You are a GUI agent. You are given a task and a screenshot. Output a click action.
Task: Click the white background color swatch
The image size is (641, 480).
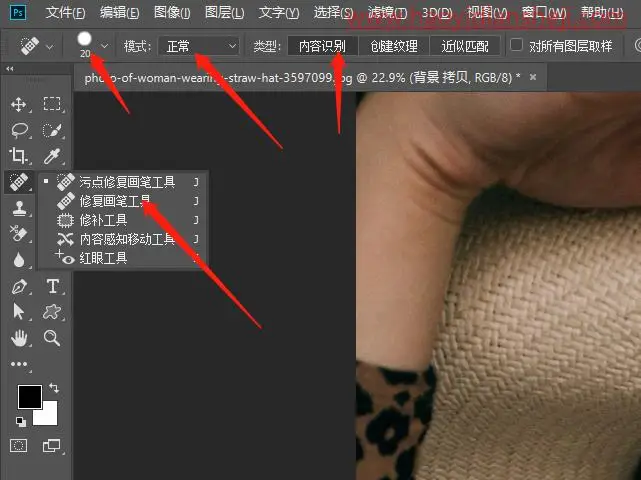click(x=49, y=416)
